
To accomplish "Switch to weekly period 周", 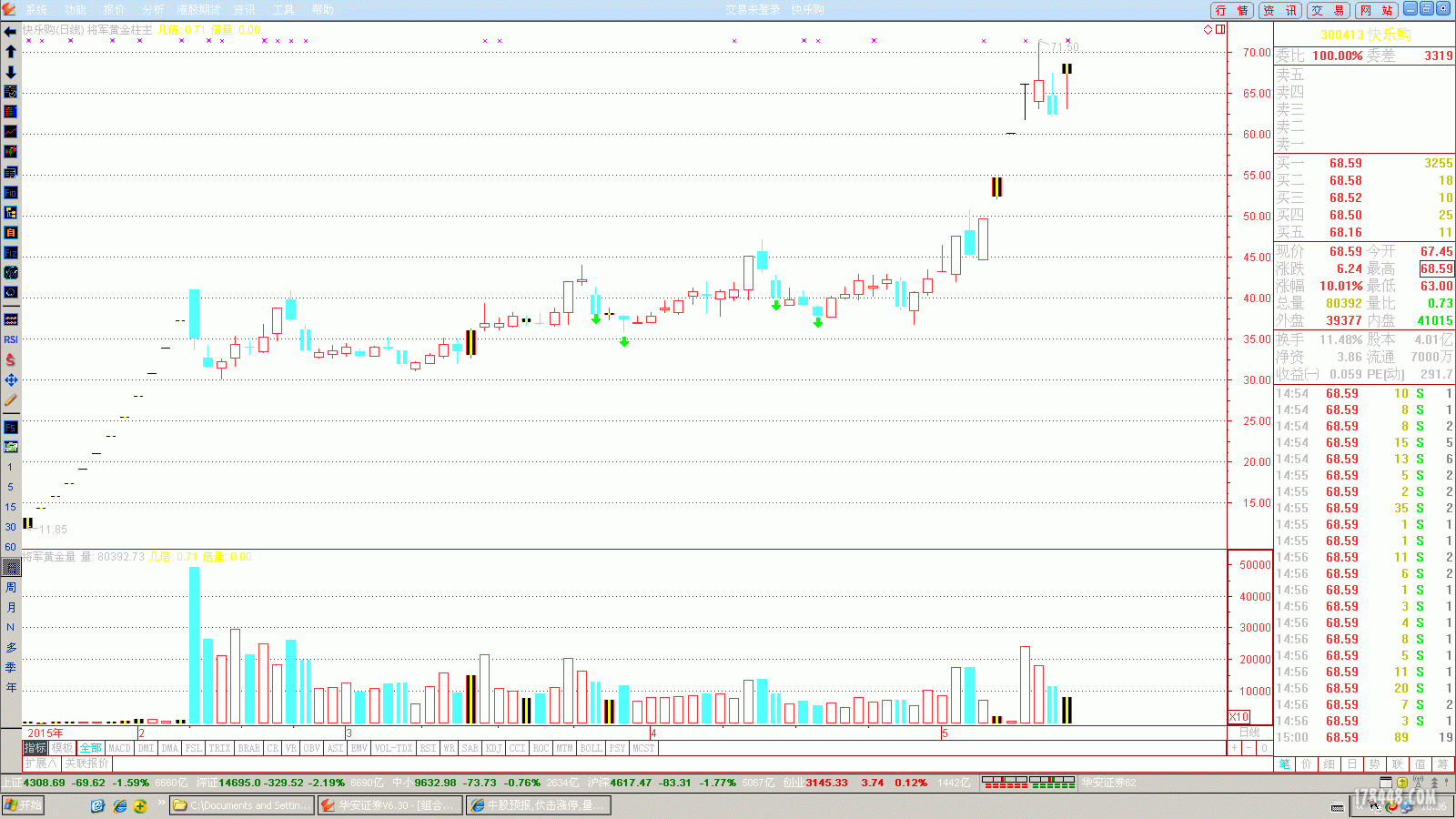I will (11, 587).
